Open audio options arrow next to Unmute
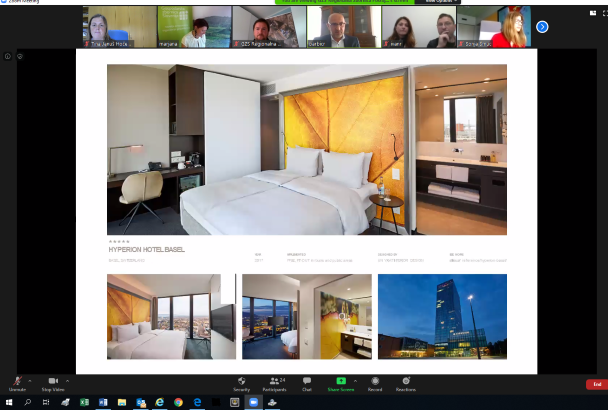This screenshot has width=608, height=410. 30,381
